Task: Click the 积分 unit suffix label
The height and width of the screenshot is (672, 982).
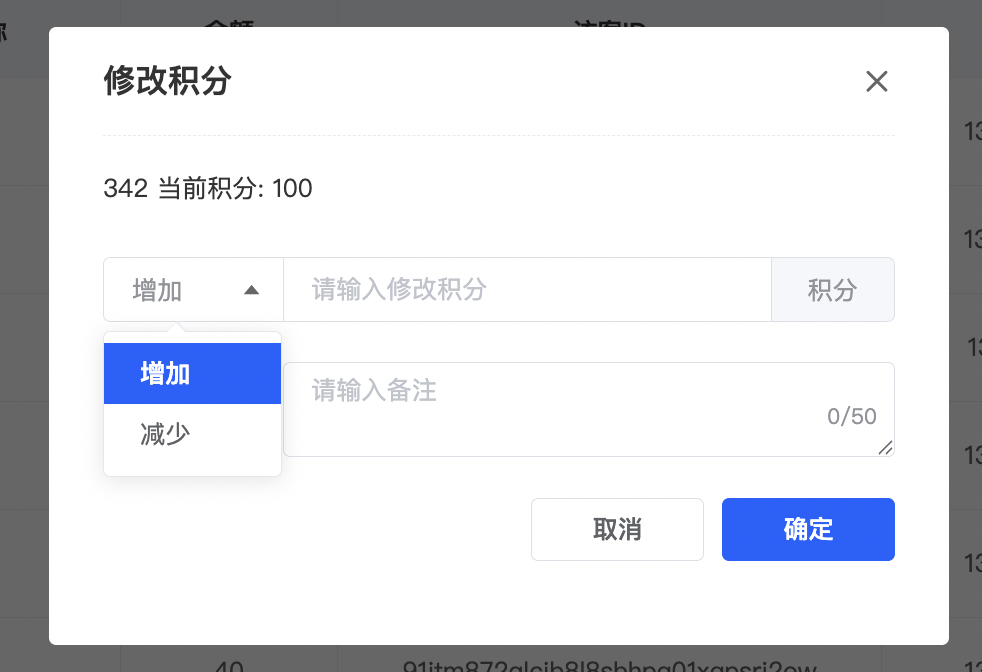Action: tap(832, 290)
